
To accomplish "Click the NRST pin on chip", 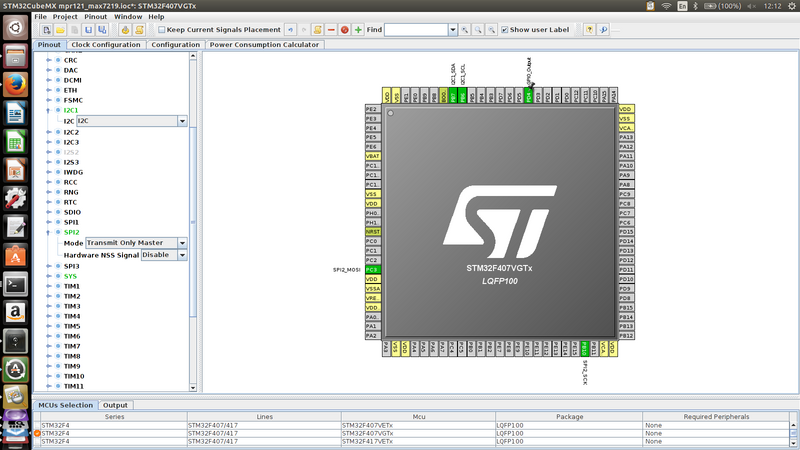I will click(x=373, y=232).
